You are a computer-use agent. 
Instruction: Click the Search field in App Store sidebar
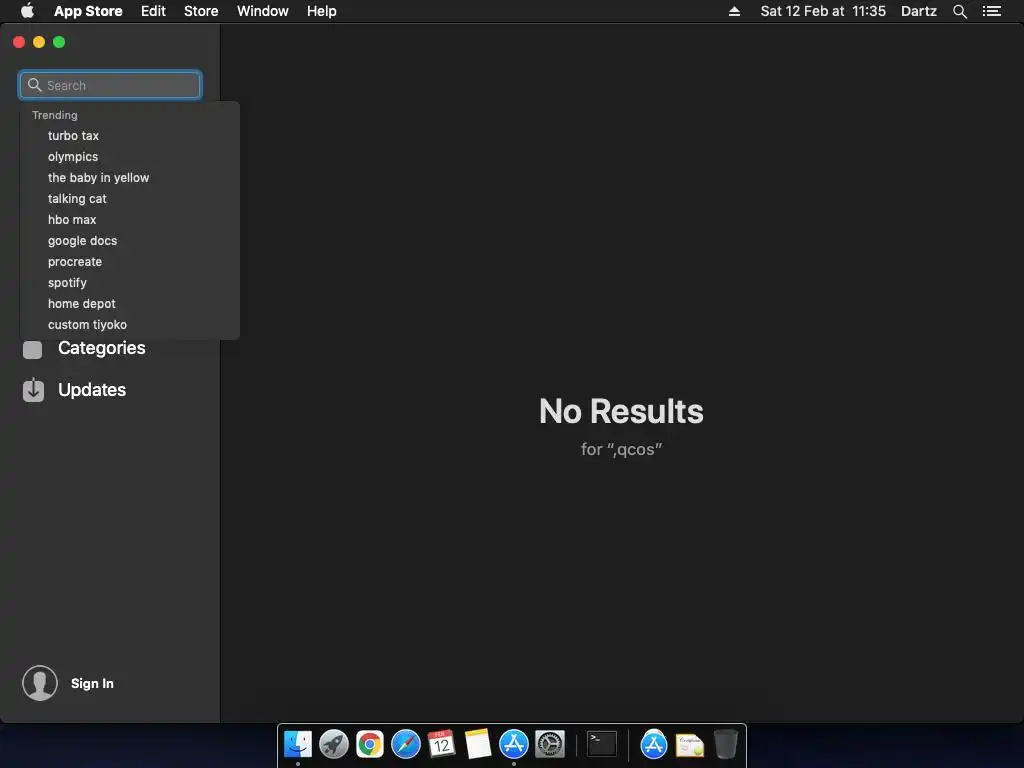pos(110,85)
